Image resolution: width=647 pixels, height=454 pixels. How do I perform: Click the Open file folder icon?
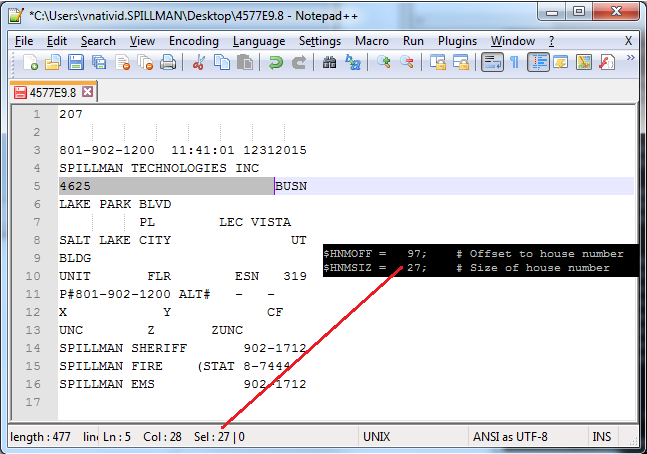coord(53,62)
